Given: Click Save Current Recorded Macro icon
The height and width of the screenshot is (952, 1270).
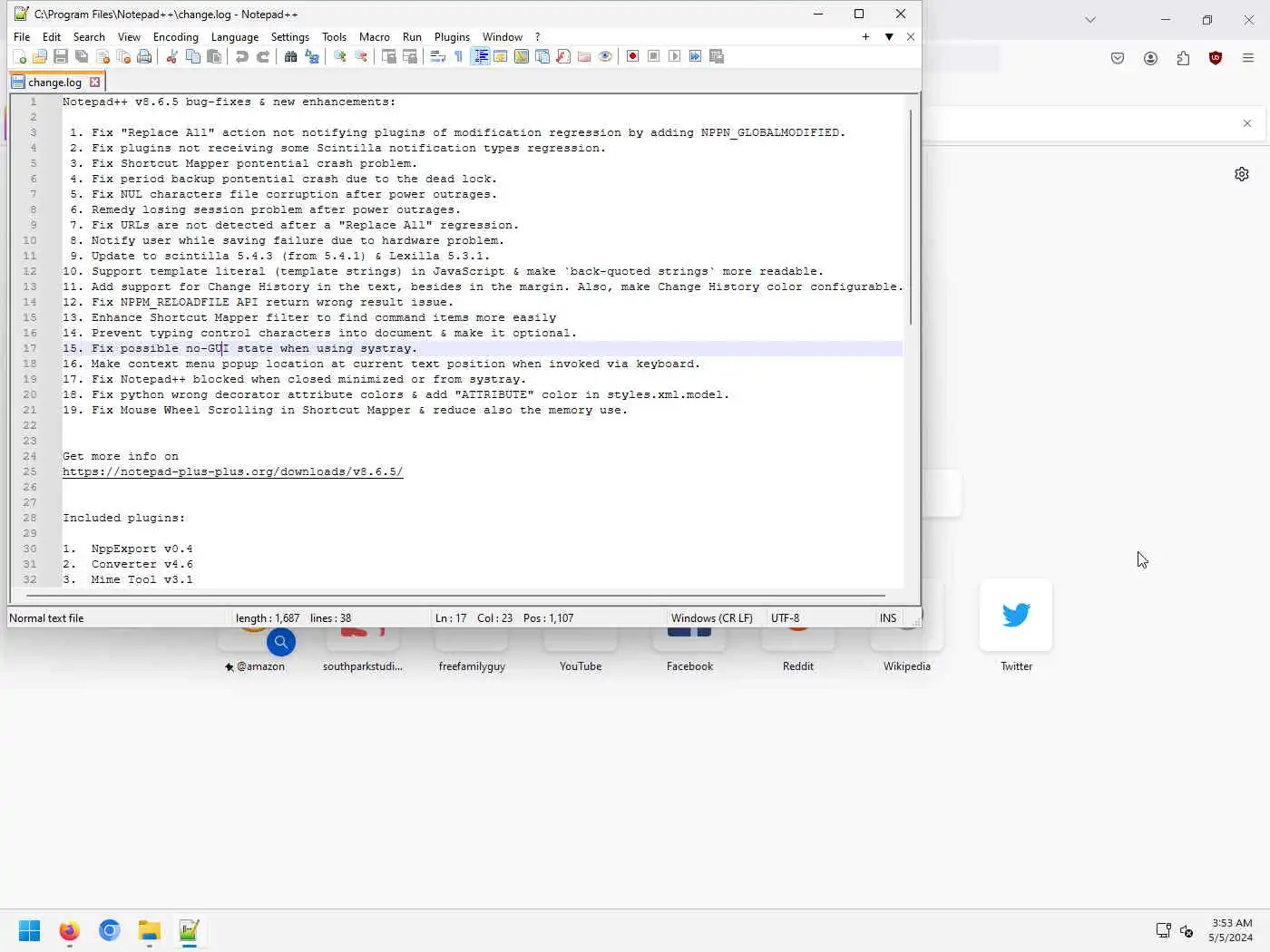Looking at the screenshot, I should (717, 56).
